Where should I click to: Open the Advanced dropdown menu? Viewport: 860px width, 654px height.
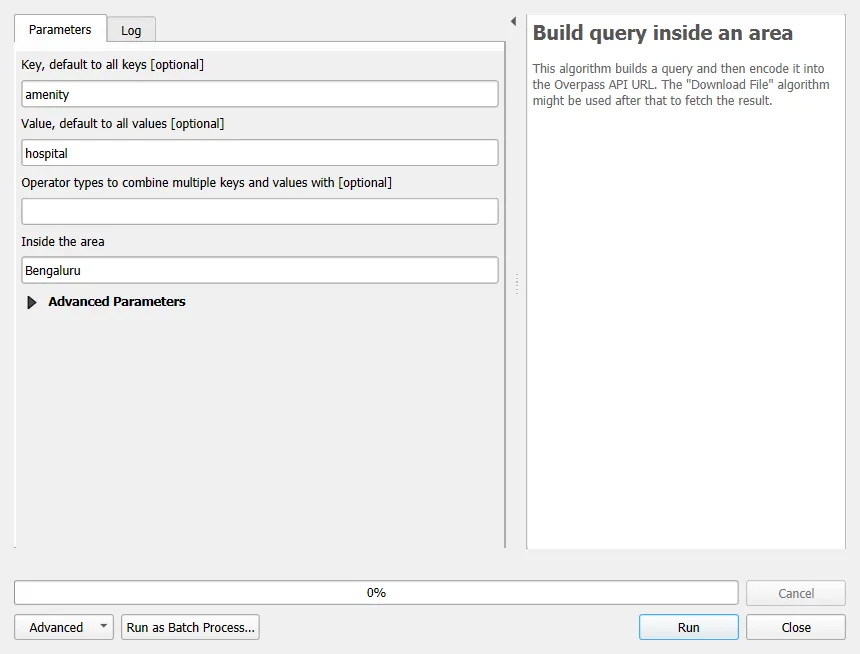click(x=64, y=627)
